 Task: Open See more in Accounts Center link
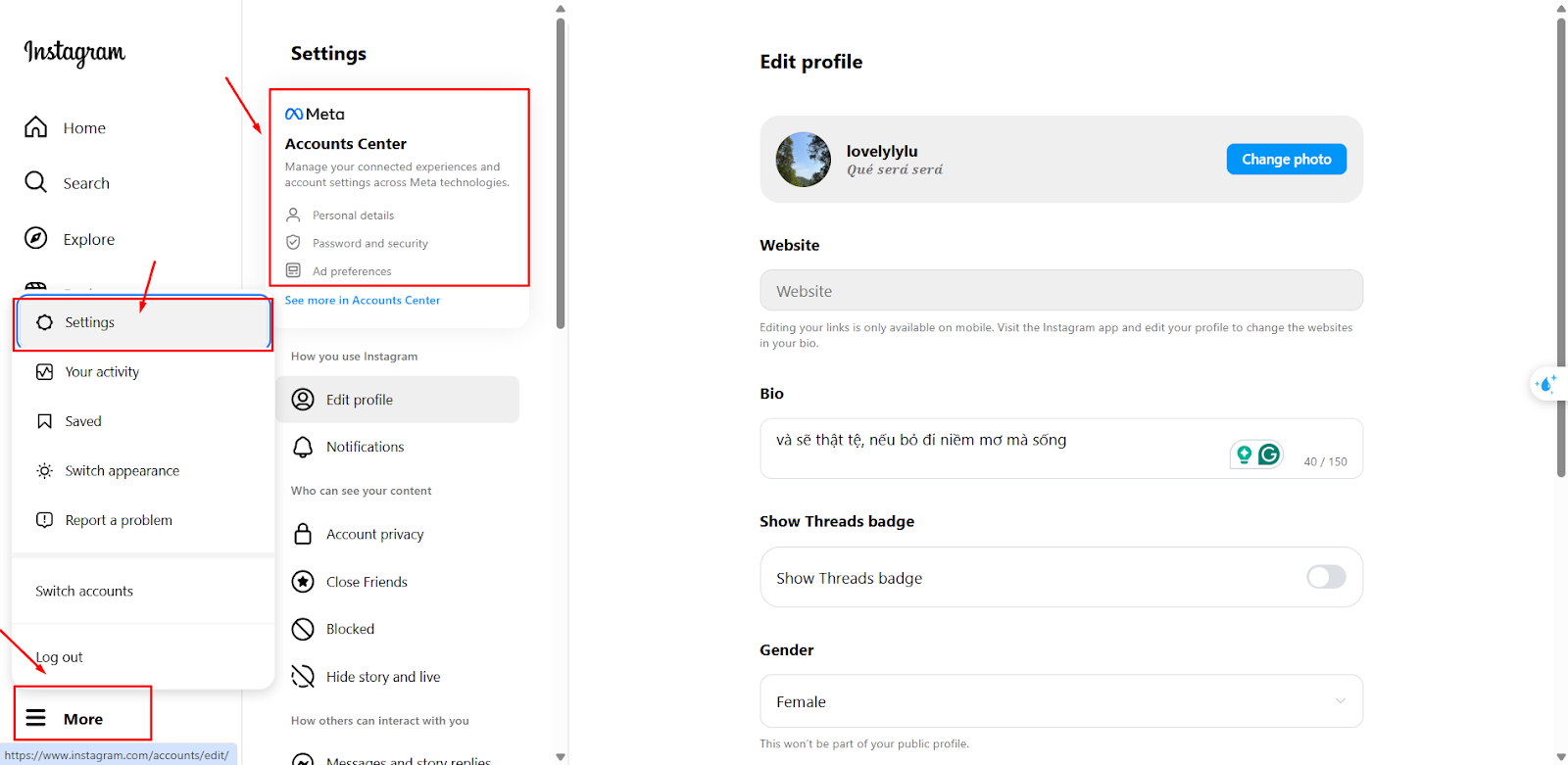[x=363, y=300]
